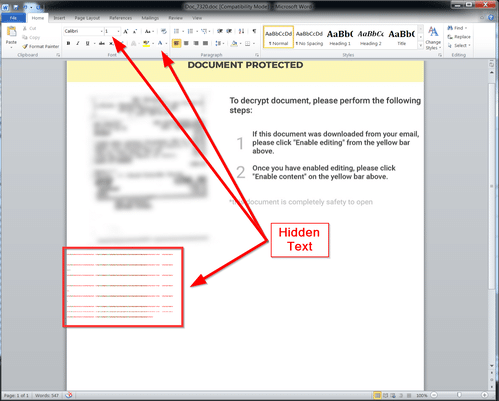Decrease the paragraph indent

coord(220,31)
